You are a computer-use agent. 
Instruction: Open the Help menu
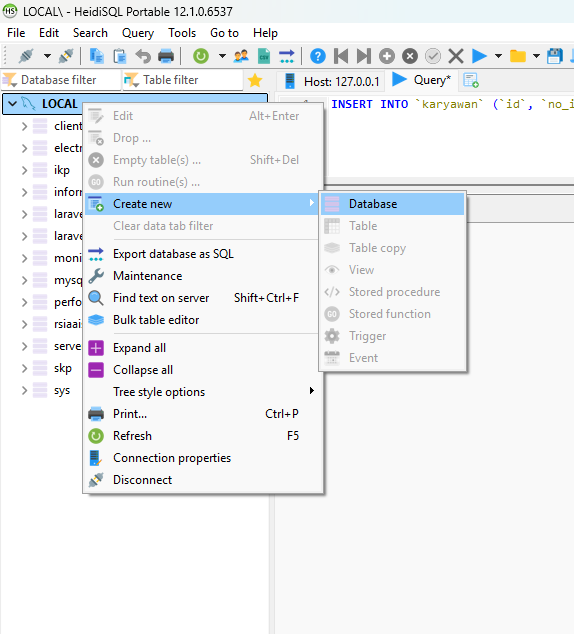pos(265,33)
